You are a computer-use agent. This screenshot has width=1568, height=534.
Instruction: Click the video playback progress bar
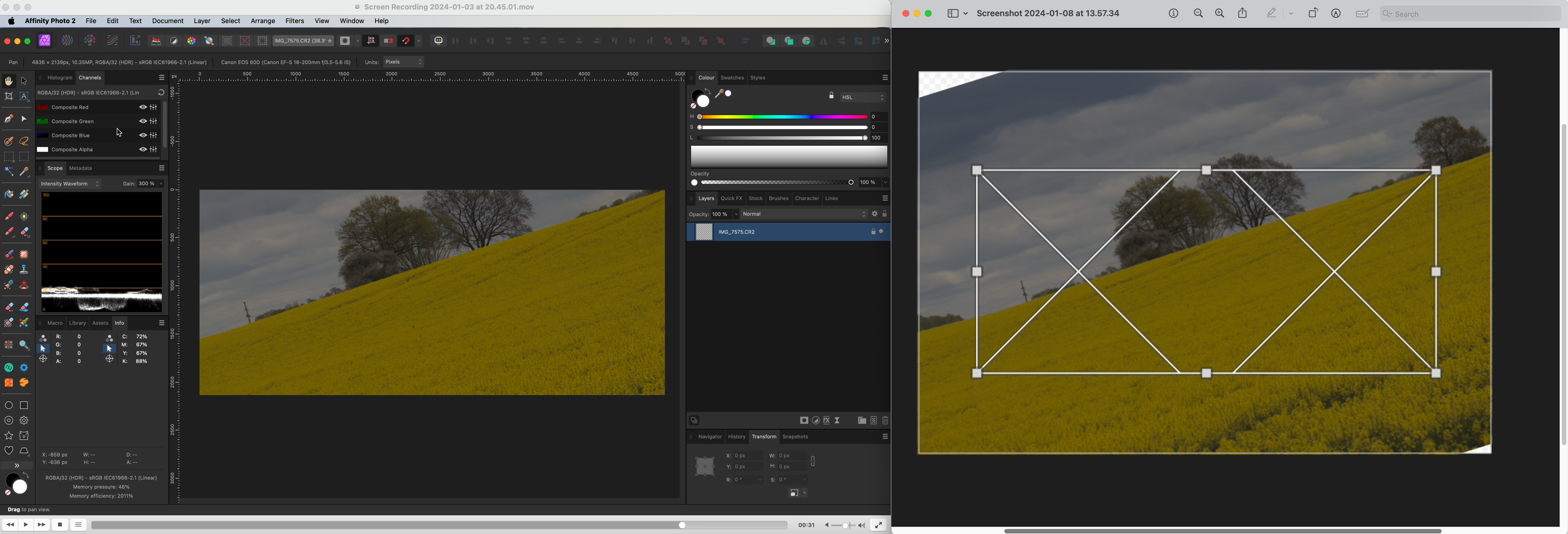pyautogui.click(x=439, y=525)
